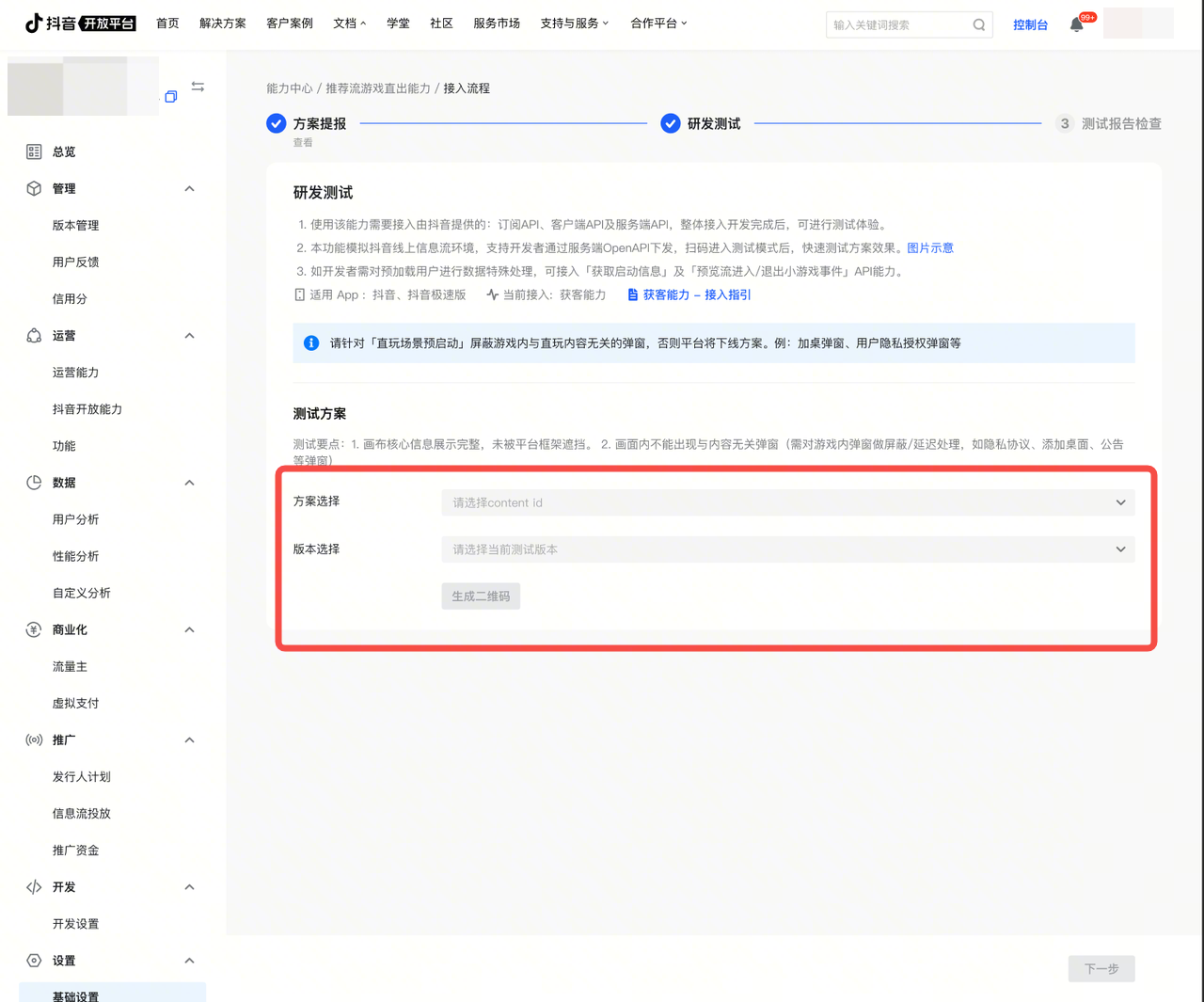Click the 生成二维码 button

pos(481,596)
